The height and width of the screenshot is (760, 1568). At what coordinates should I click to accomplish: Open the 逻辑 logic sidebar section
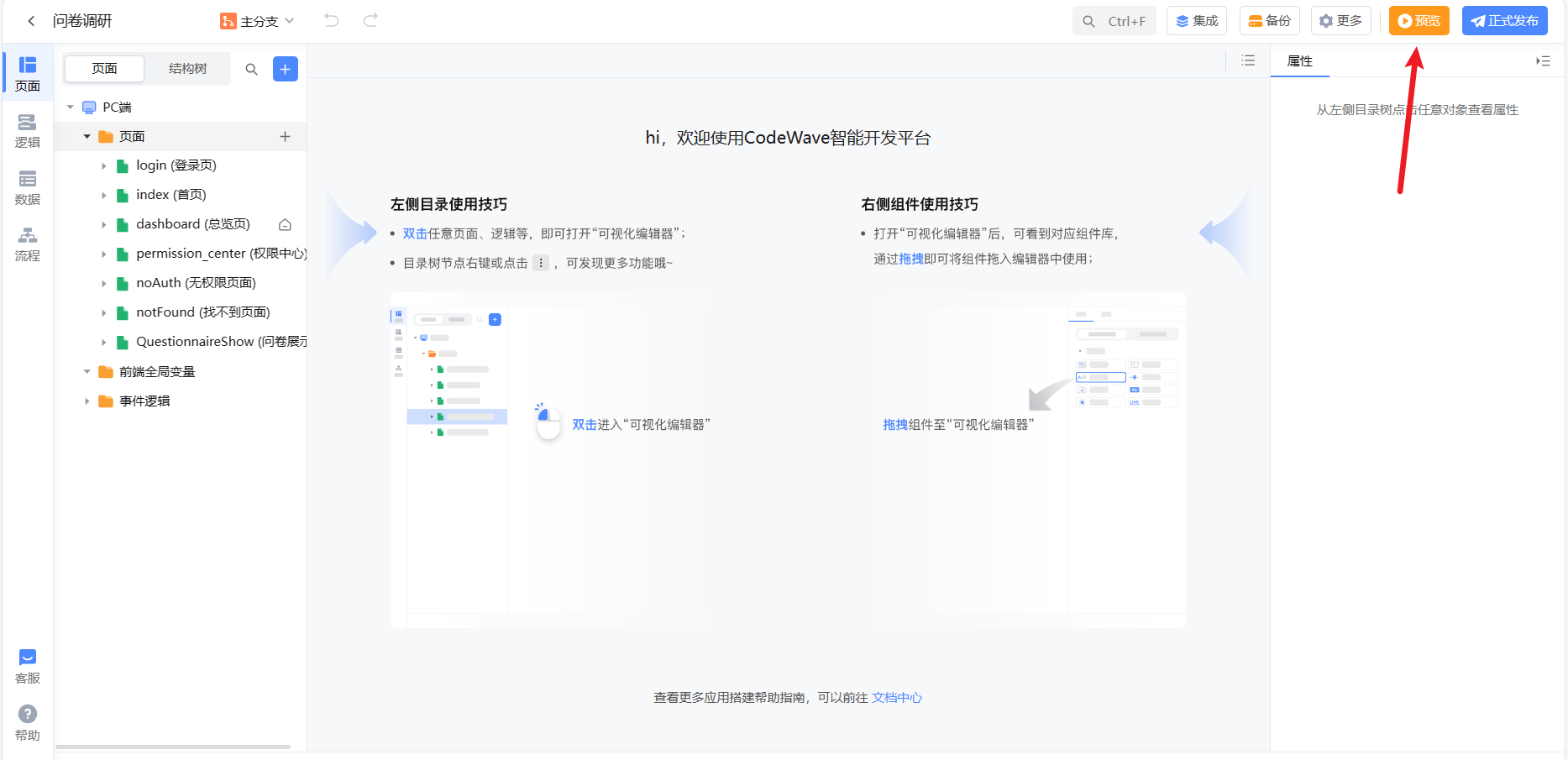coord(28,131)
